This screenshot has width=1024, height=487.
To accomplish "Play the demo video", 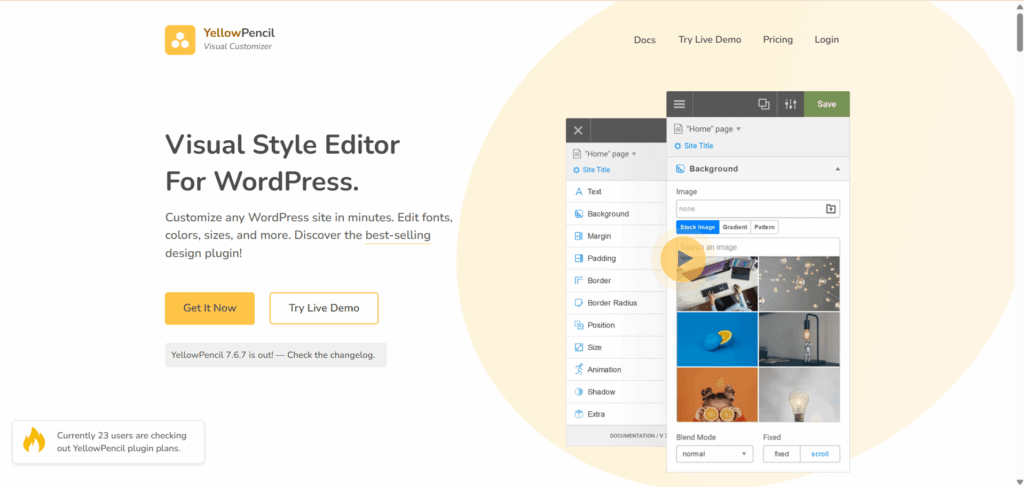I will tap(682, 259).
